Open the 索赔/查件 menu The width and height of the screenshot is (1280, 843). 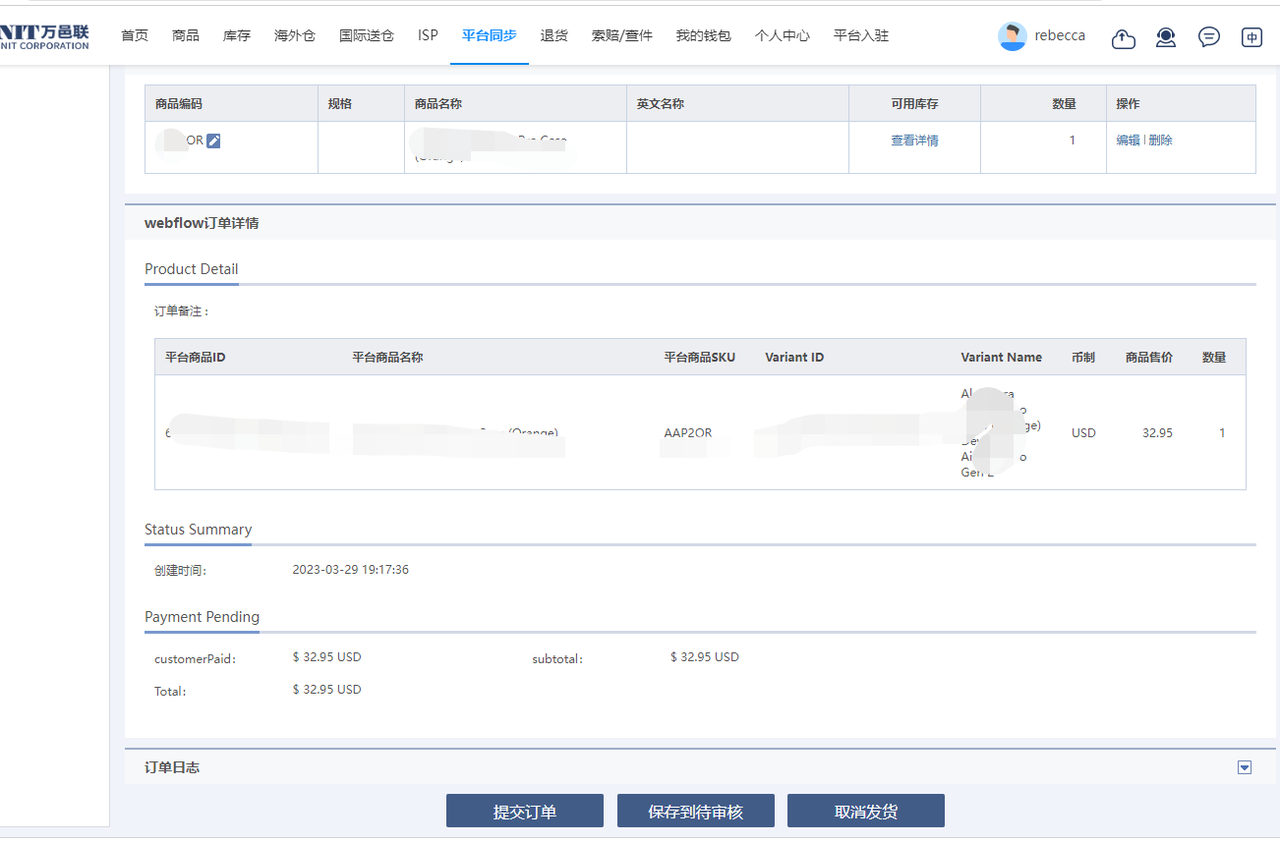[622, 35]
